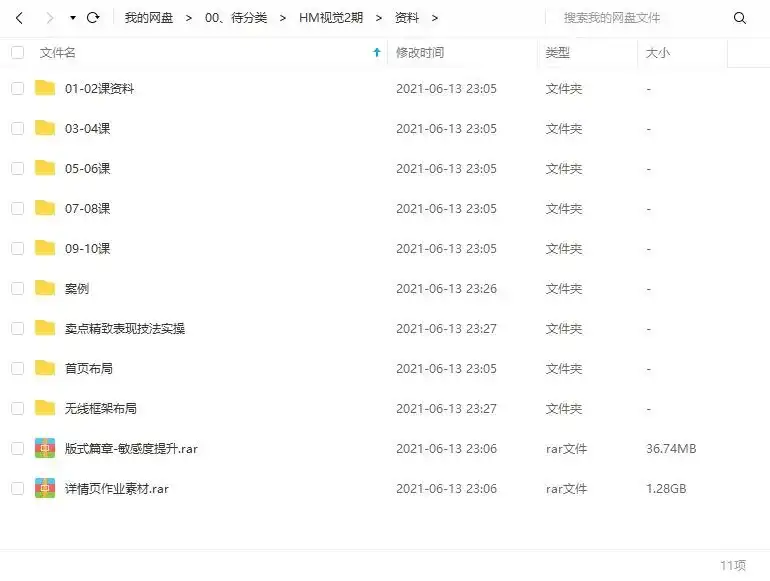Click the 01-02课资料 folder icon

[x=45, y=88]
